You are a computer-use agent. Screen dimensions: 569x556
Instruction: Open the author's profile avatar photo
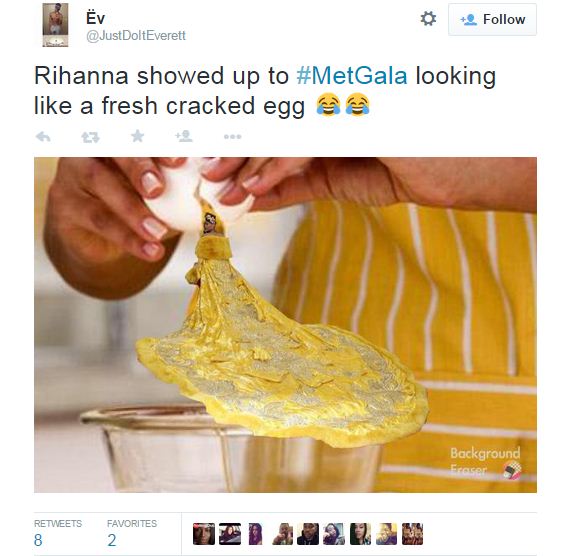tap(55, 25)
